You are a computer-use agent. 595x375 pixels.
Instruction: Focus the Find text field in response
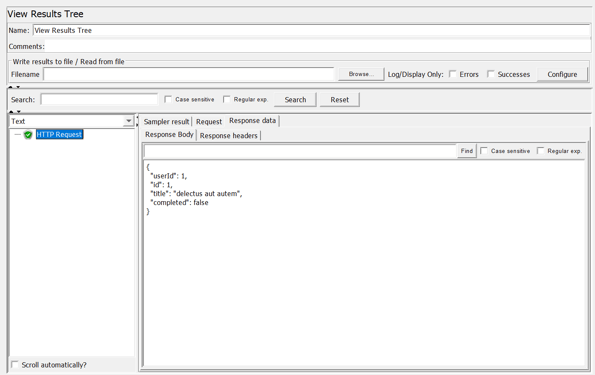(x=300, y=151)
